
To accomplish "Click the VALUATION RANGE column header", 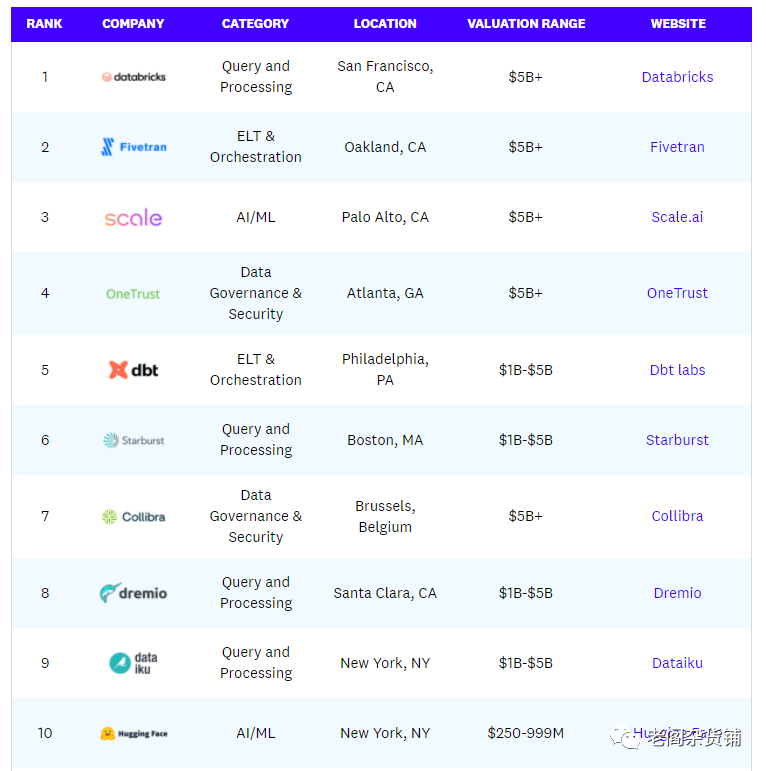I will pyautogui.click(x=526, y=24).
